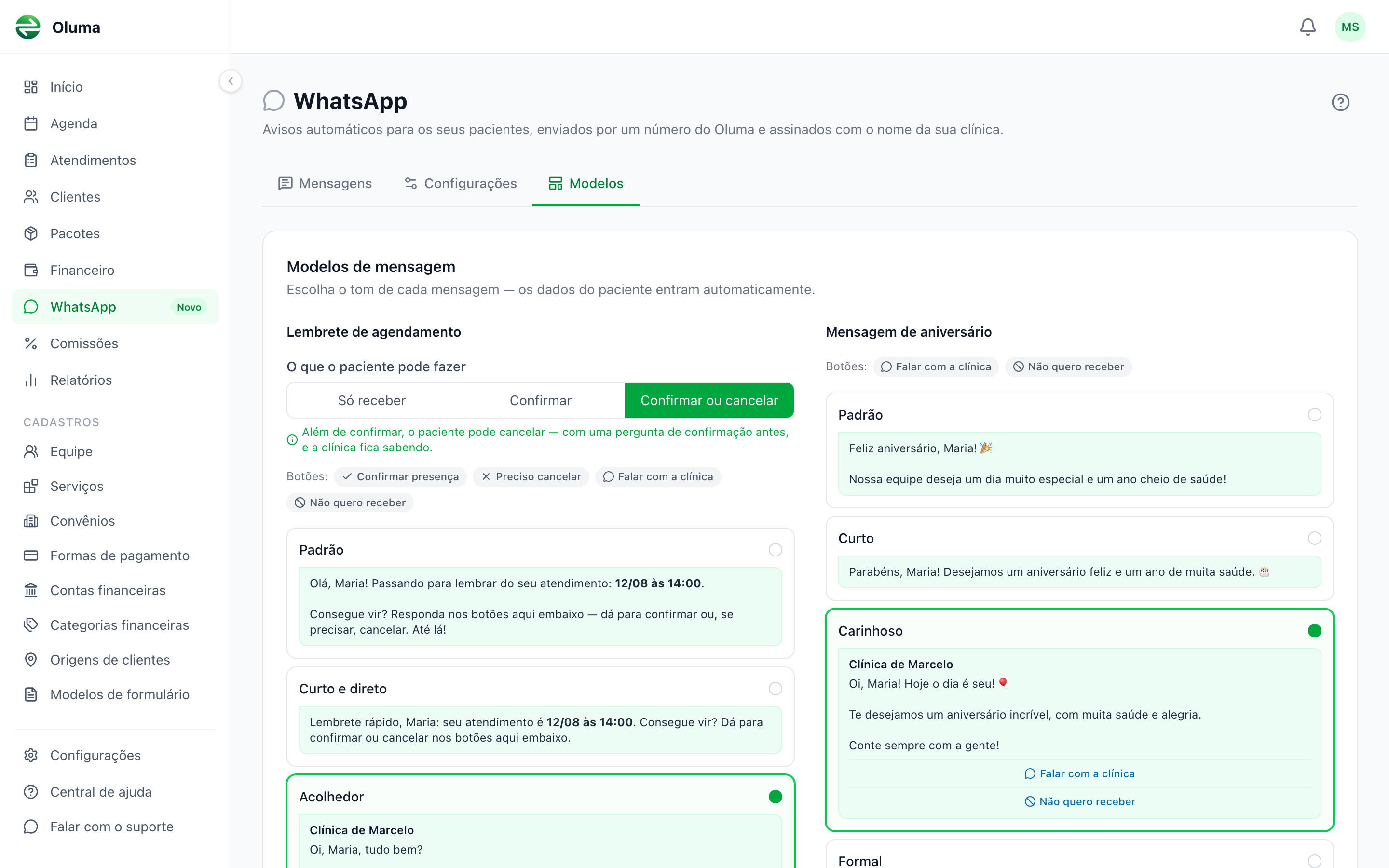This screenshot has width=1389, height=868.
Task: Click the reminder Falar com a clínica chip
Action: click(658, 476)
